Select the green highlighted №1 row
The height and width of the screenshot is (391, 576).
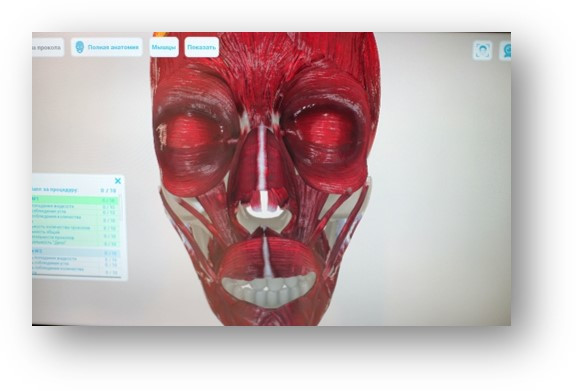point(76,200)
